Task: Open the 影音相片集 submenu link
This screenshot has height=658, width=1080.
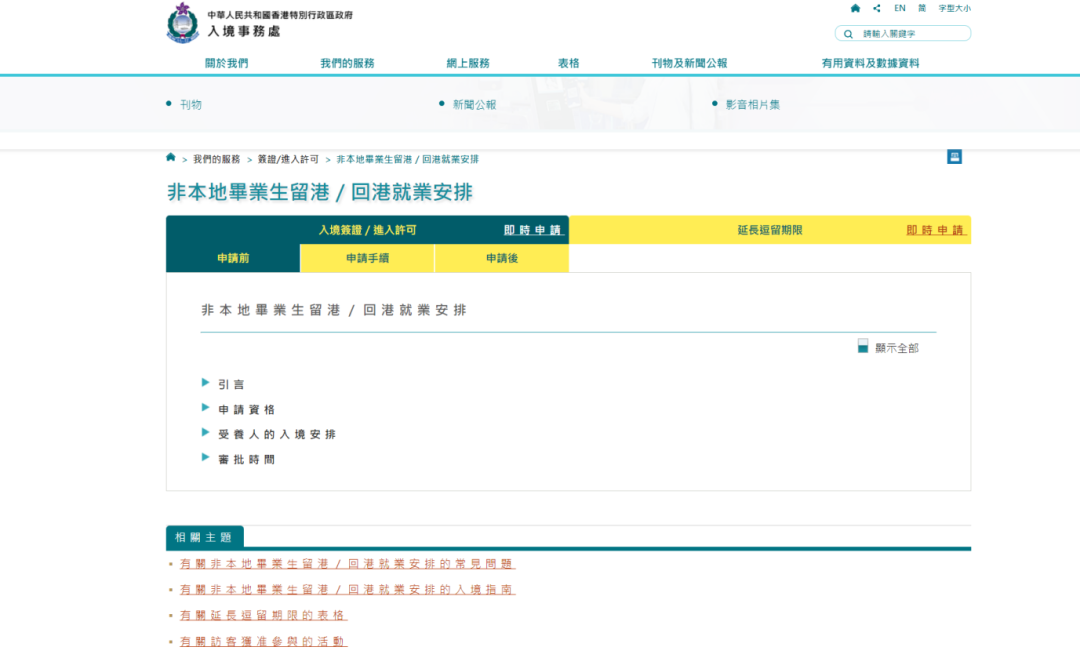Action: [753, 105]
